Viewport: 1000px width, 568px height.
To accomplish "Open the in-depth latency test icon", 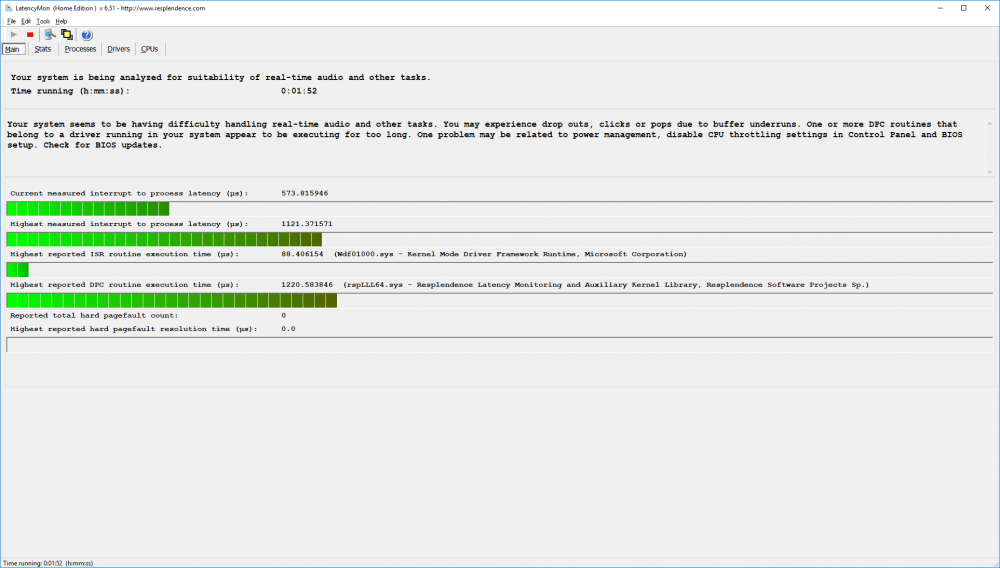I will [x=50, y=34].
